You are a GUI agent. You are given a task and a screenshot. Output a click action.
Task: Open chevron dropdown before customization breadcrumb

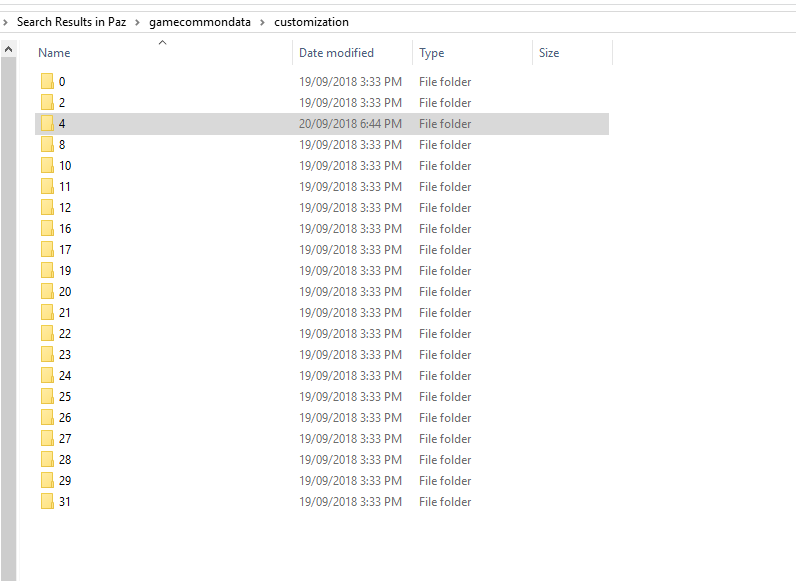pyautogui.click(x=264, y=22)
